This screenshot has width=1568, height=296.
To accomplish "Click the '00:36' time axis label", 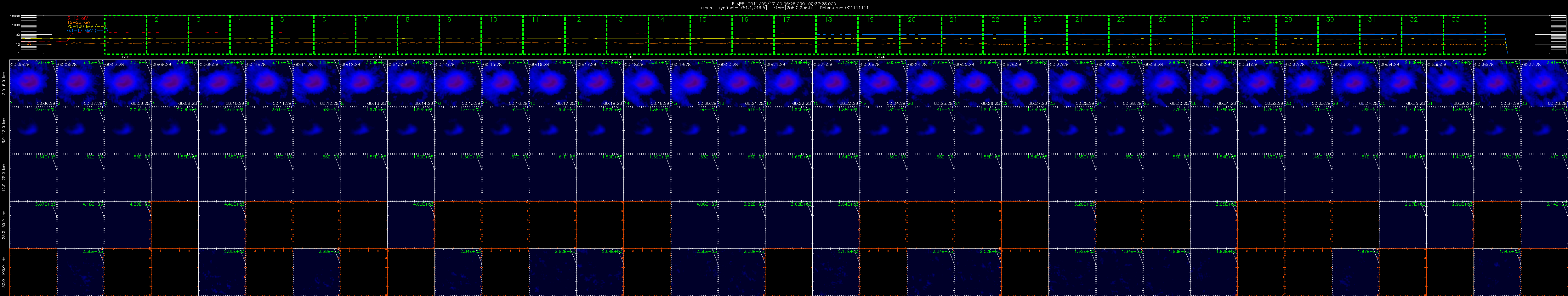I will tap(1381, 57).
